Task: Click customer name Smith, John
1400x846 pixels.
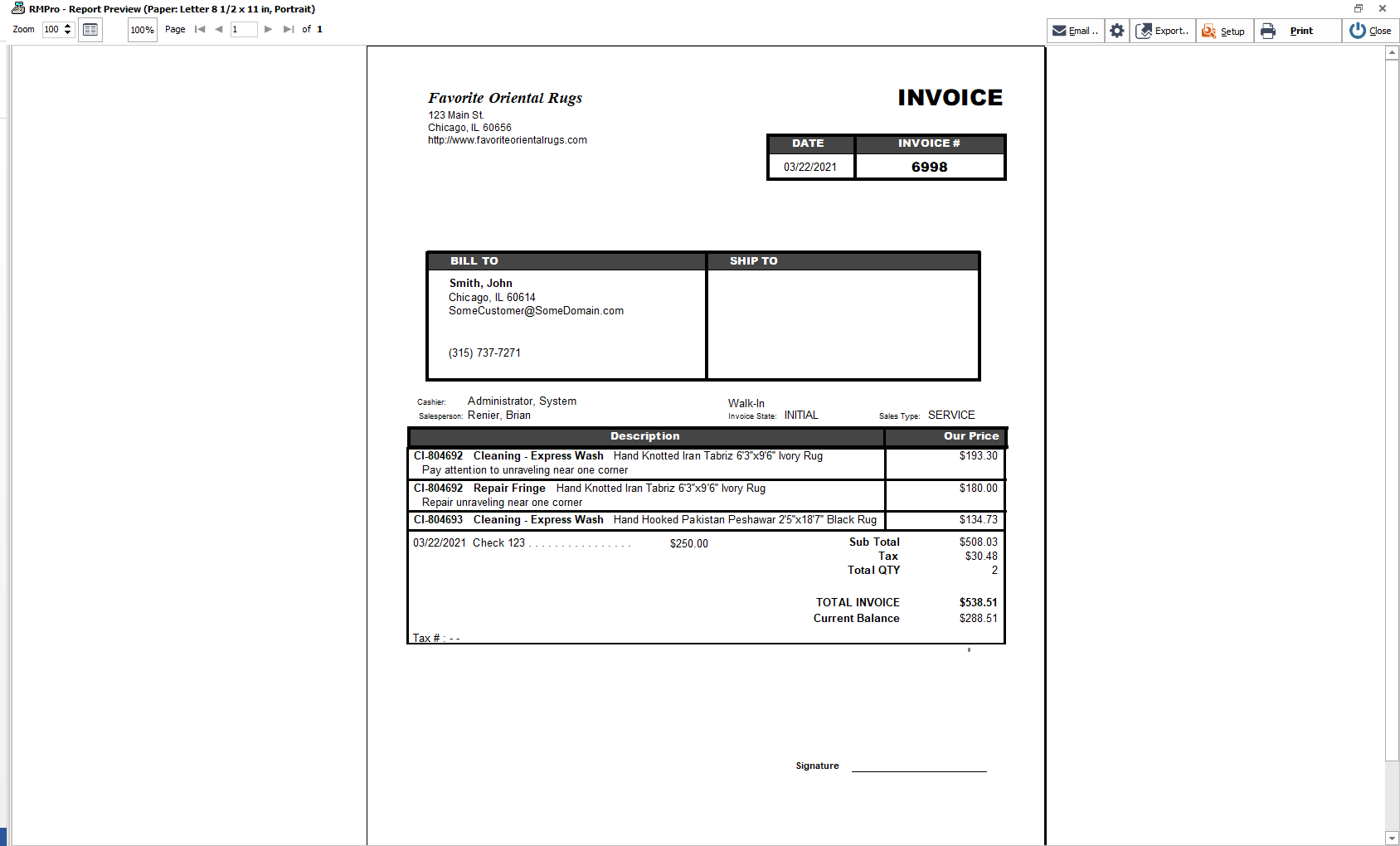Action: click(480, 283)
